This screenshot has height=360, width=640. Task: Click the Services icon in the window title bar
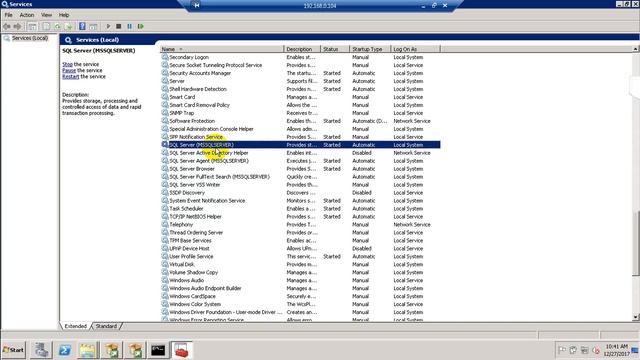click(4, 4)
